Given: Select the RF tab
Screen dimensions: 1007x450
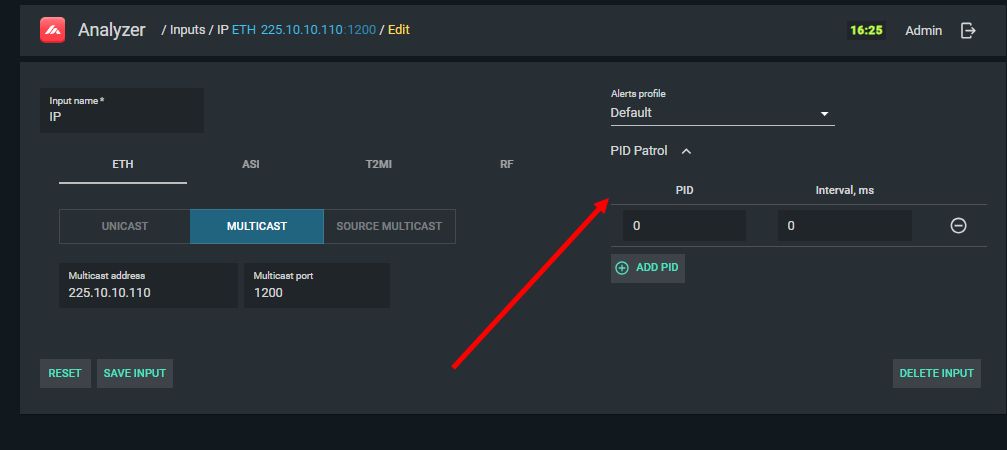Looking at the screenshot, I should [x=506, y=164].
